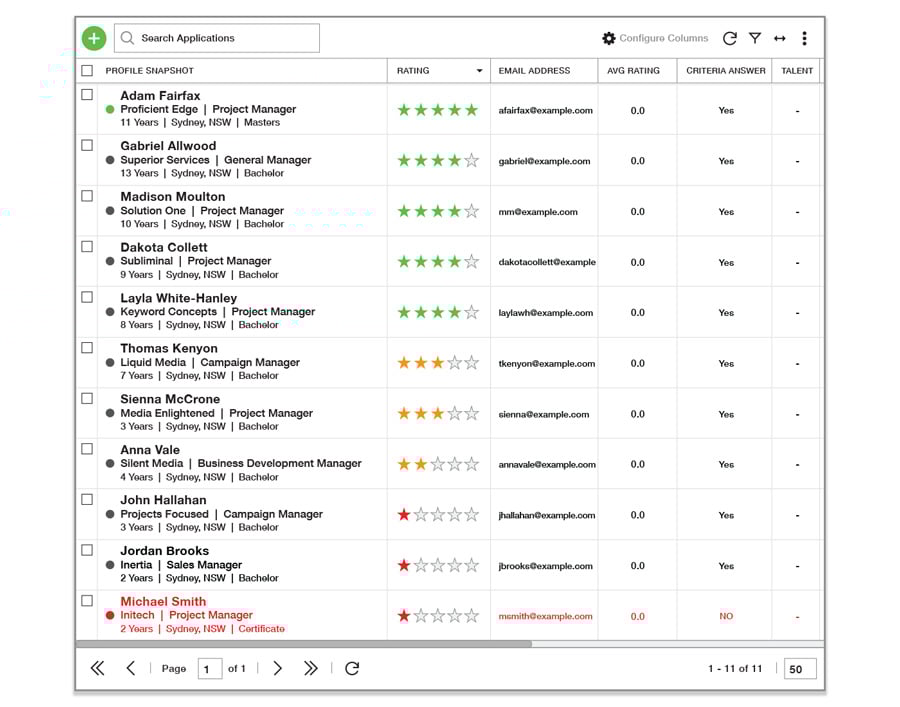Sort by Criteria Answer column header

click(726, 71)
